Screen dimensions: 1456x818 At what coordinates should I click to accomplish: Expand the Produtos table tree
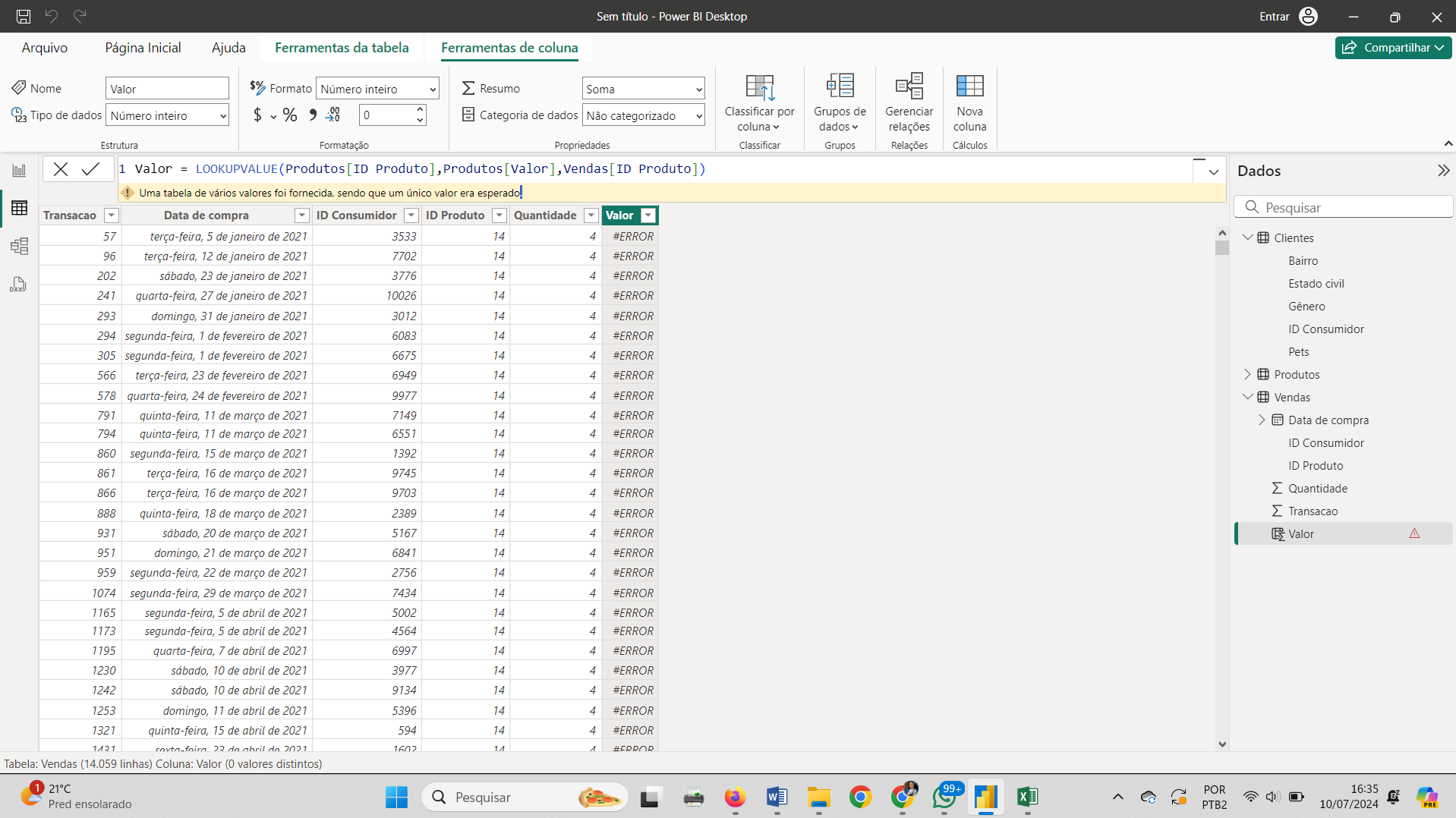pyautogui.click(x=1247, y=374)
